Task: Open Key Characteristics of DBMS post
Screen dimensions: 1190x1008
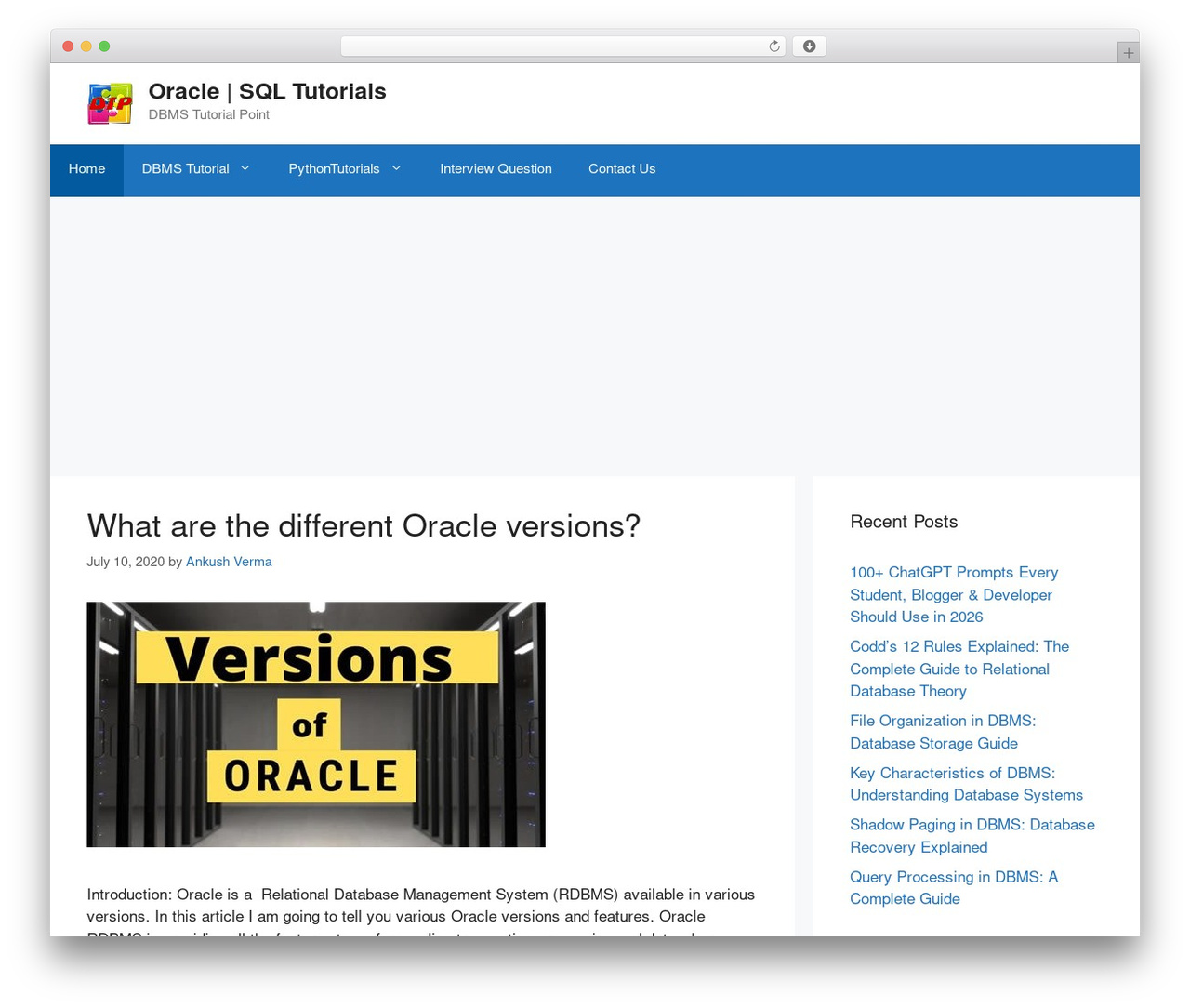Action: pos(966,784)
